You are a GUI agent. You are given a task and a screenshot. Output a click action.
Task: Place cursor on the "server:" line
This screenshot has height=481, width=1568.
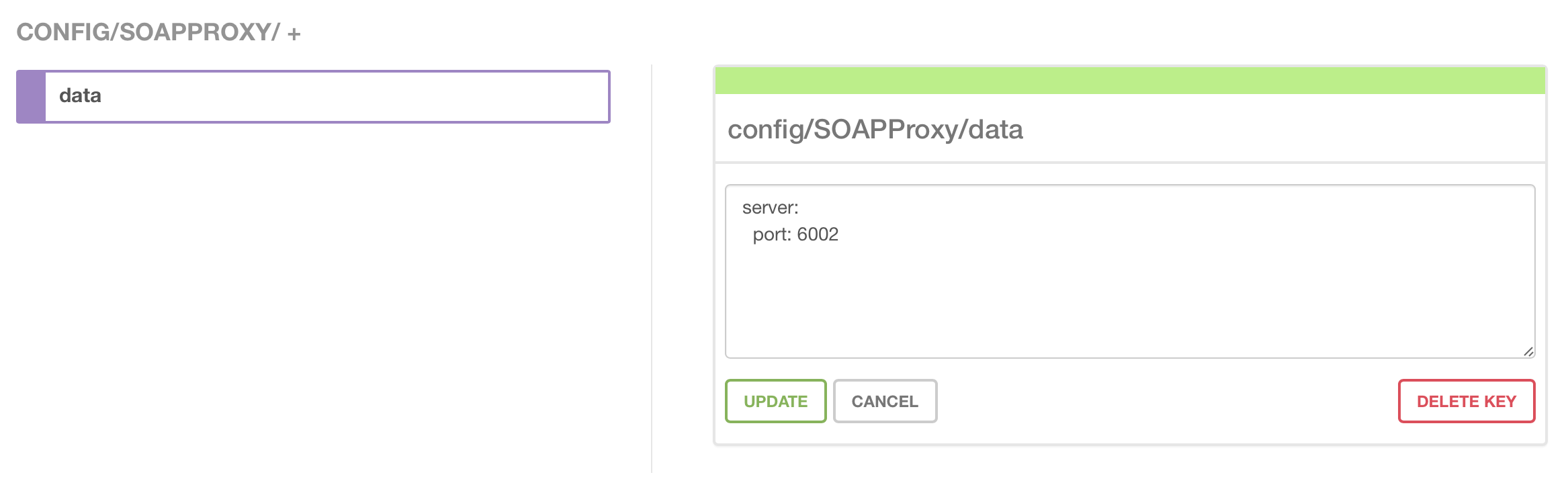(x=770, y=208)
